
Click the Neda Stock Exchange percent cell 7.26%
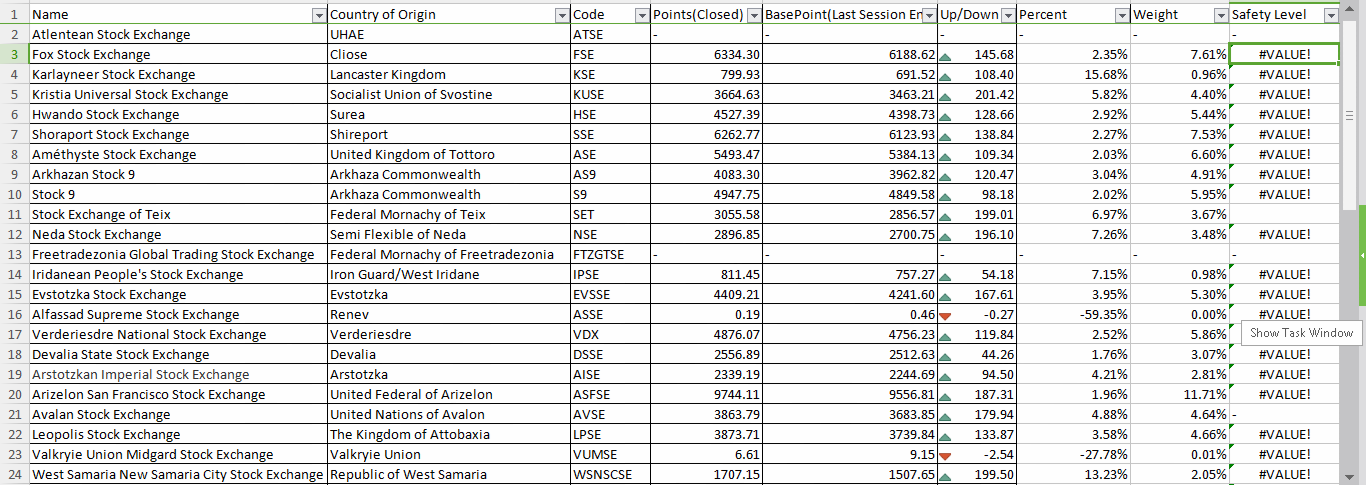(x=1074, y=235)
